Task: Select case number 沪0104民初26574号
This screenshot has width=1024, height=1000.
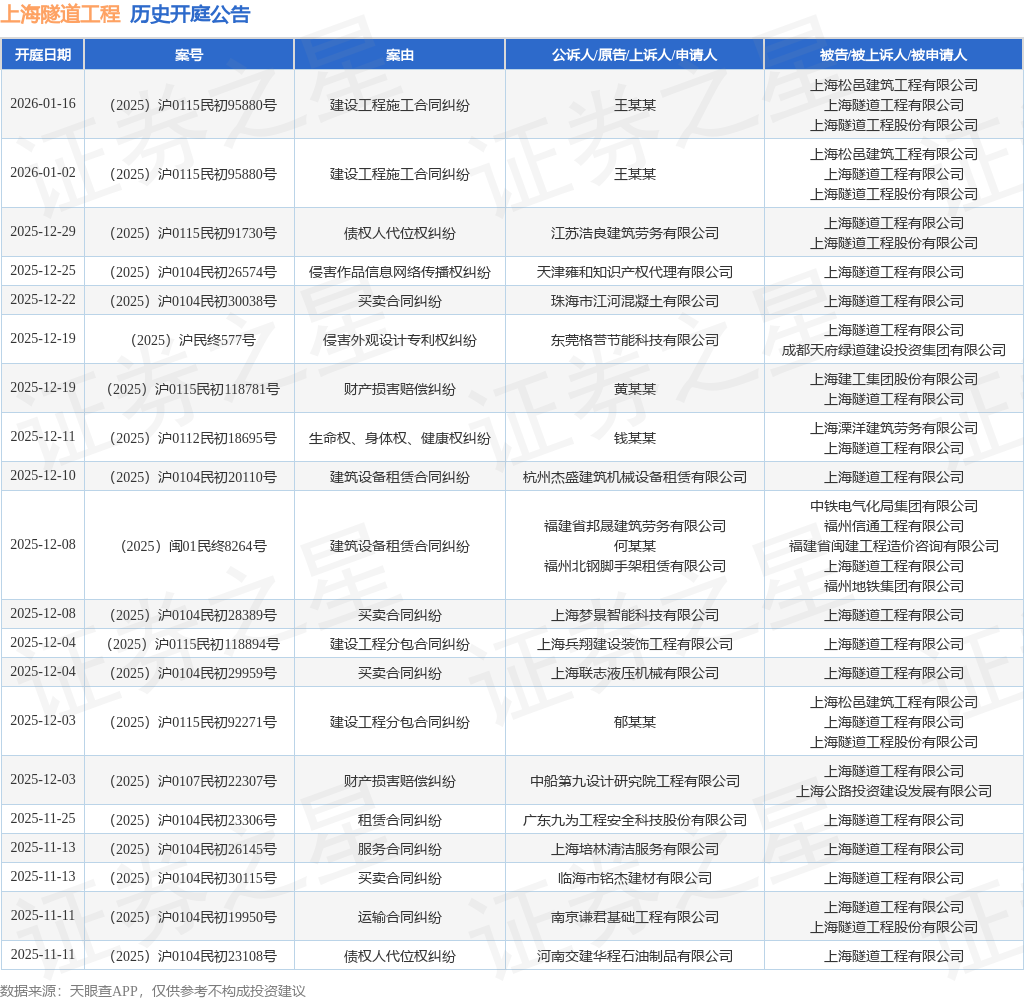Action: pyautogui.click(x=193, y=272)
